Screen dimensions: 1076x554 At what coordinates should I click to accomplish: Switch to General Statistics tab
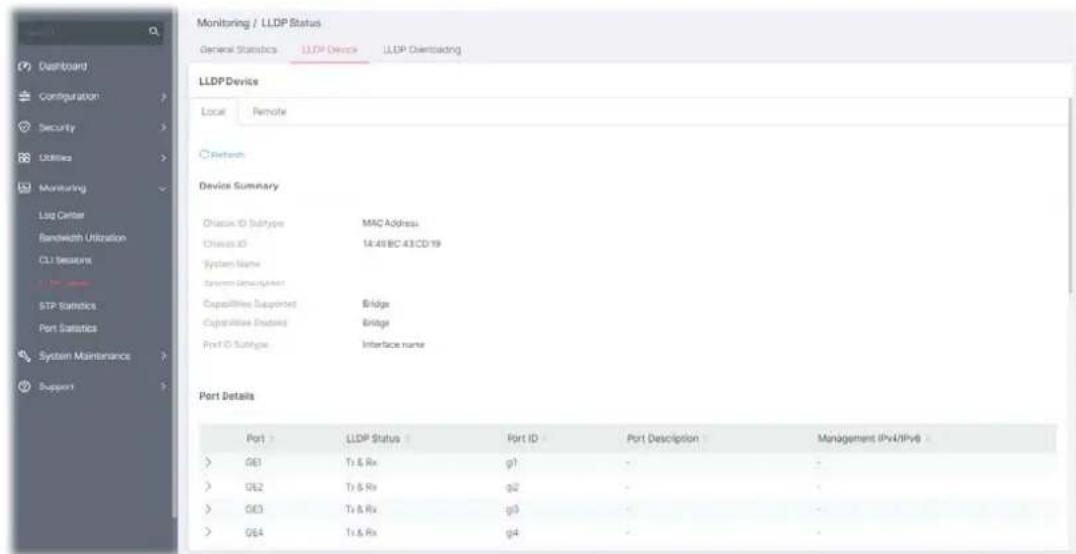[x=238, y=49]
